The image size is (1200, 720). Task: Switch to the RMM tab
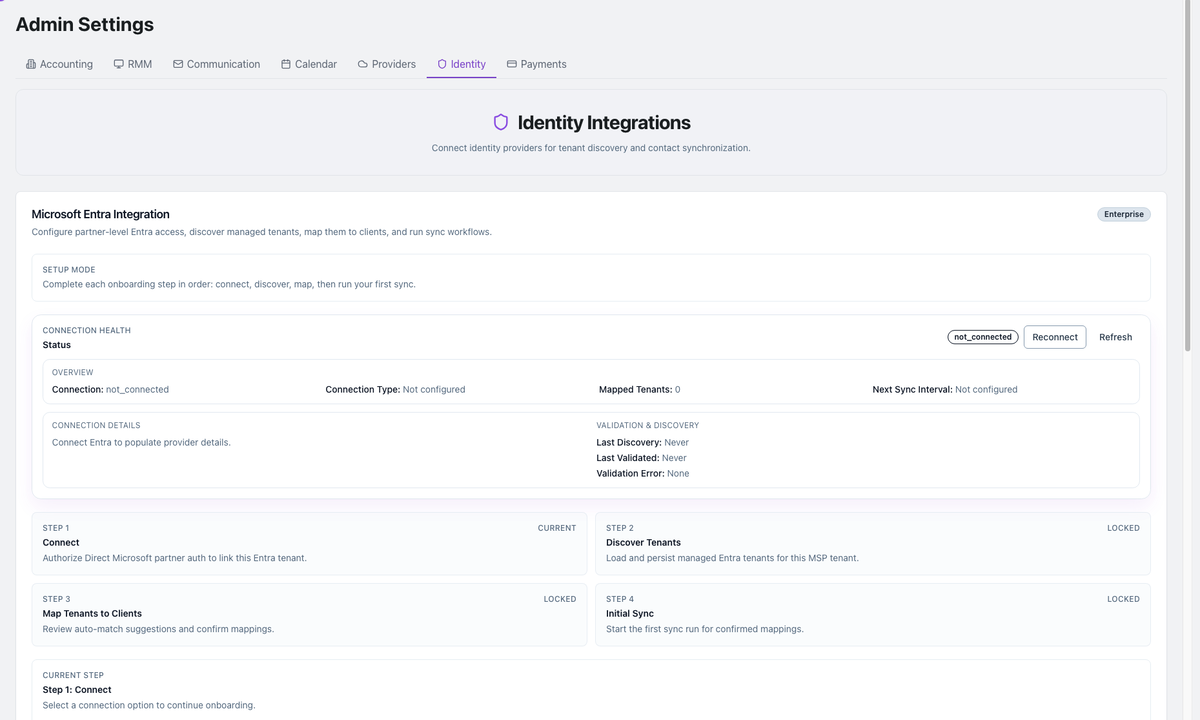click(x=133, y=64)
